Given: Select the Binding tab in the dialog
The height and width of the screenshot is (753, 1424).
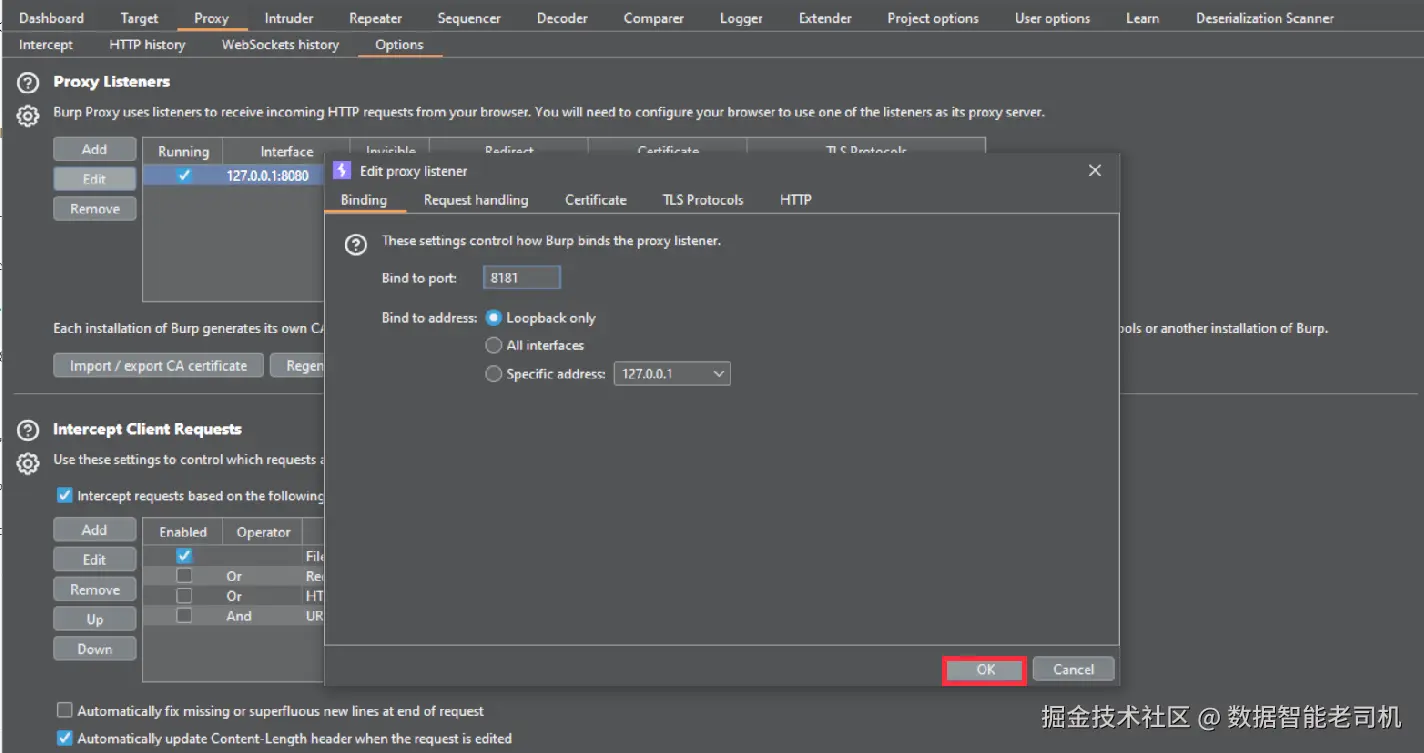Looking at the screenshot, I should (364, 200).
